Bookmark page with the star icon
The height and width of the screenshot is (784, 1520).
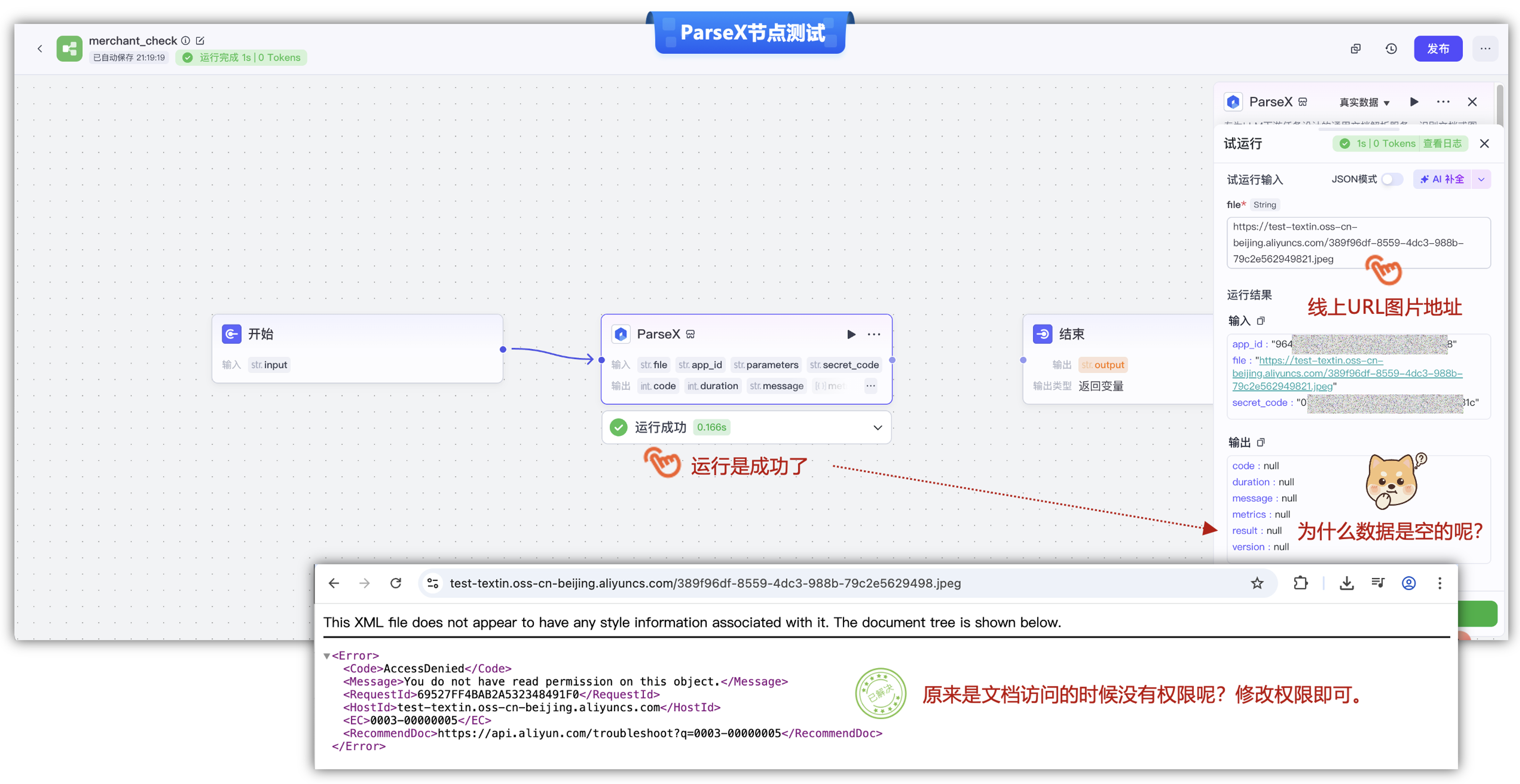[x=1257, y=583]
